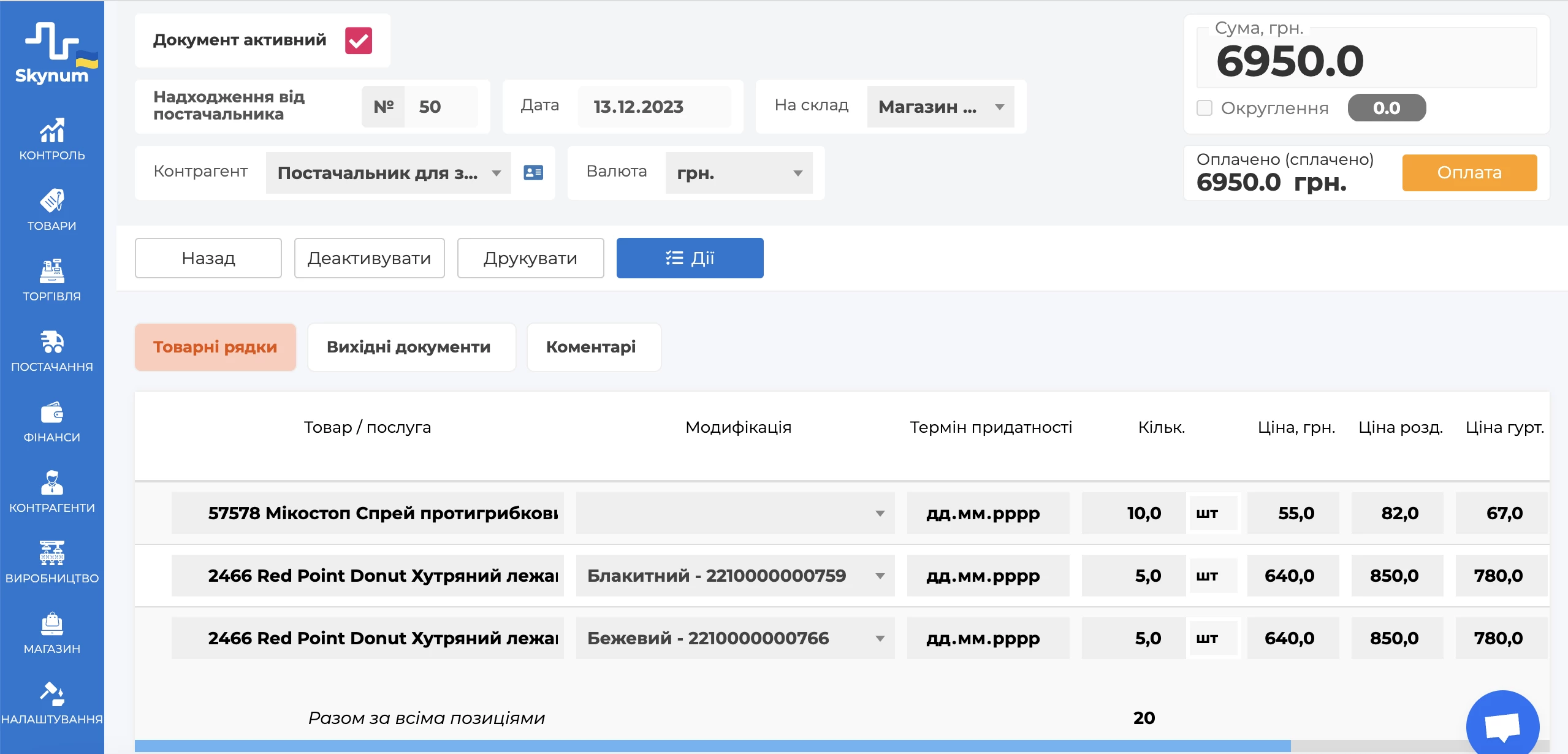Image resolution: width=1568 pixels, height=754 pixels.
Task: Expand modification dropdown for Мікостоп row
Action: tap(735, 513)
